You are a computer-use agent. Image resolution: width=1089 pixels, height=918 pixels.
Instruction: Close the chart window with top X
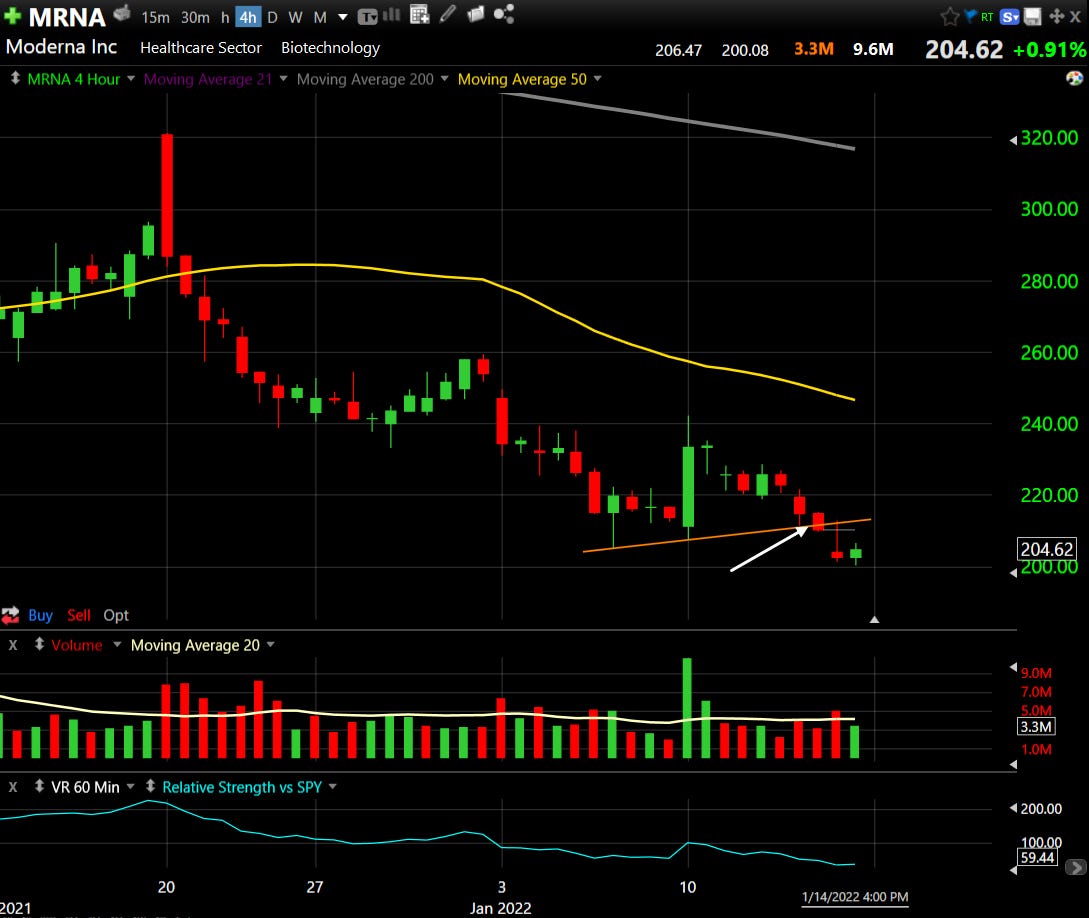tap(1075, 16)
